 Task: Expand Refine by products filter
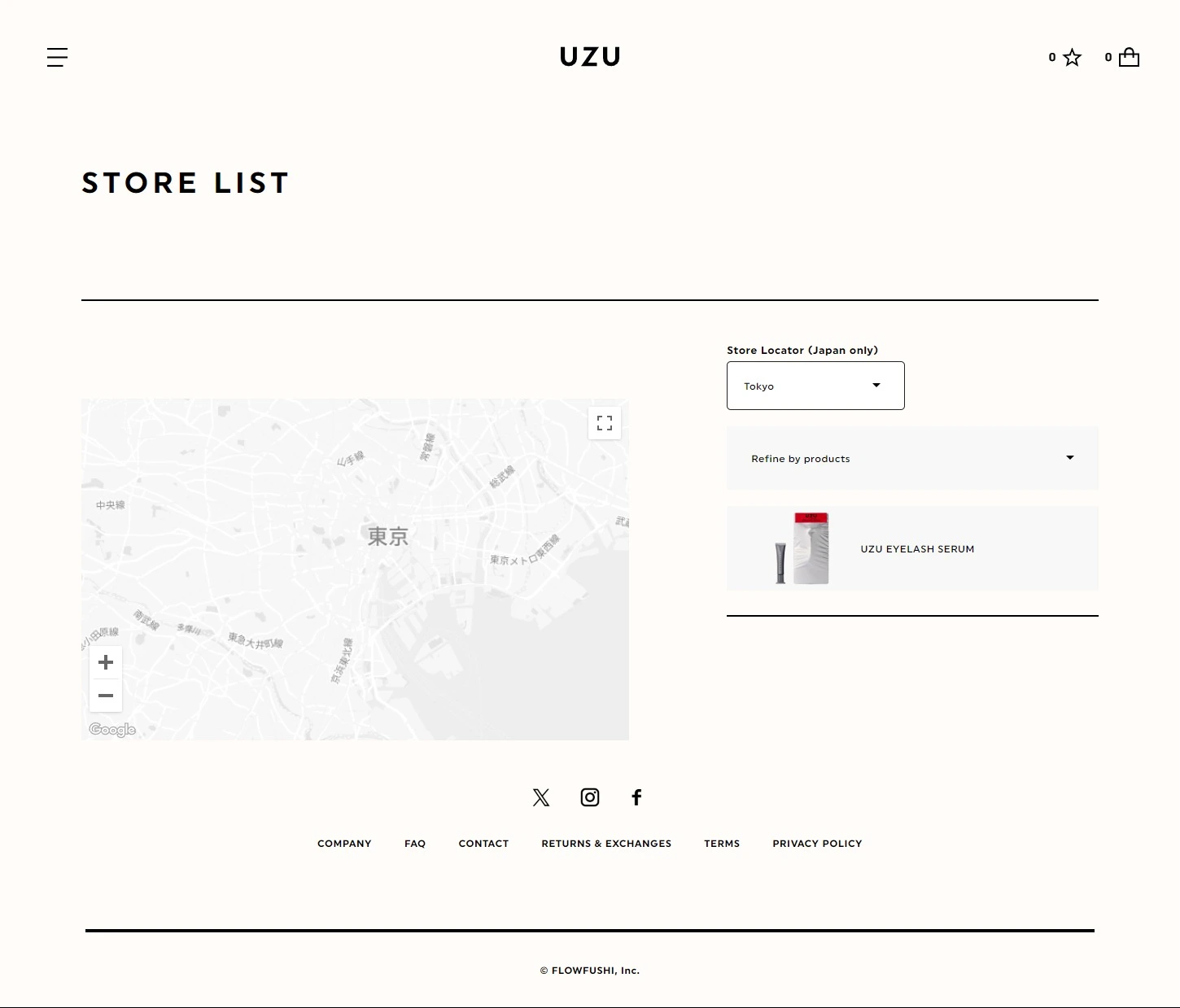point(912,458)
